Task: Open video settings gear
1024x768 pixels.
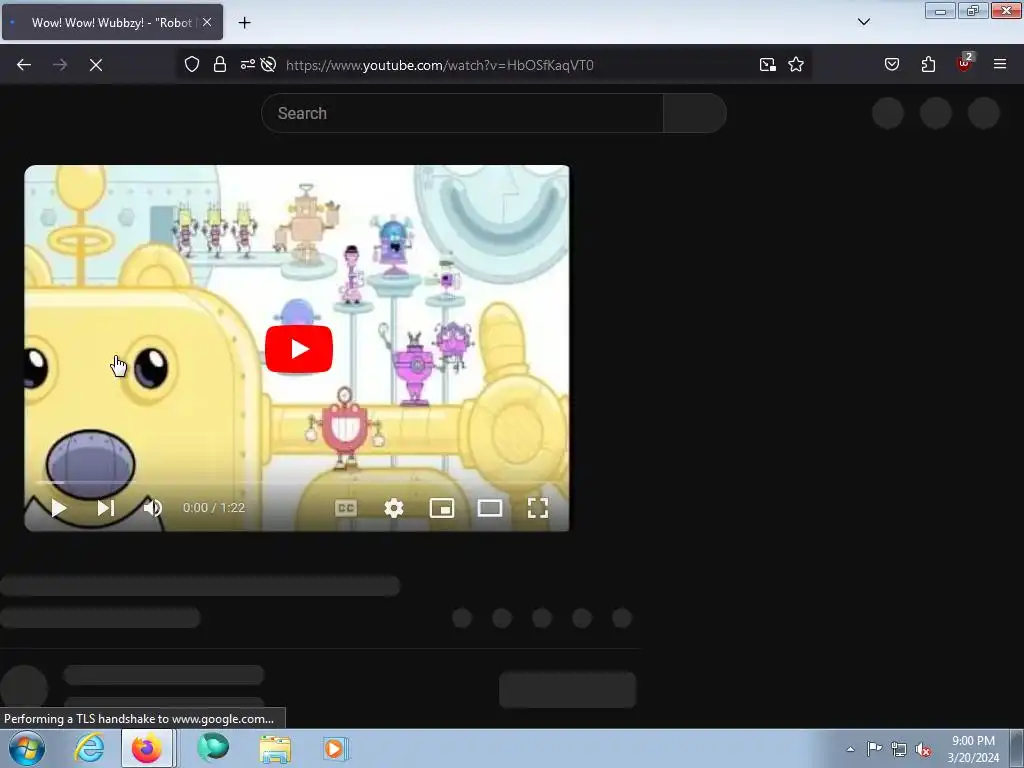Action: (394, 508)
